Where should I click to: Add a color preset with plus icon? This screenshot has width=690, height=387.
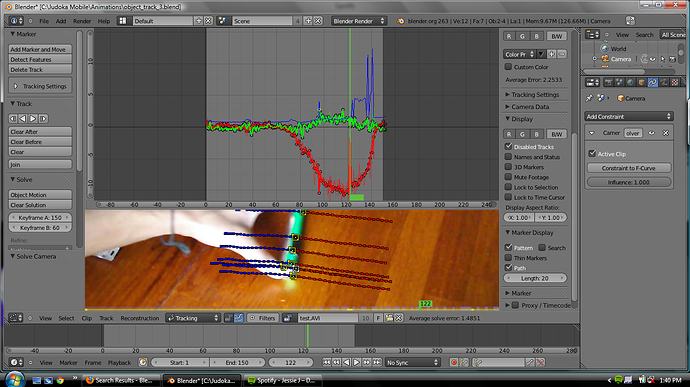coord(551,54)
